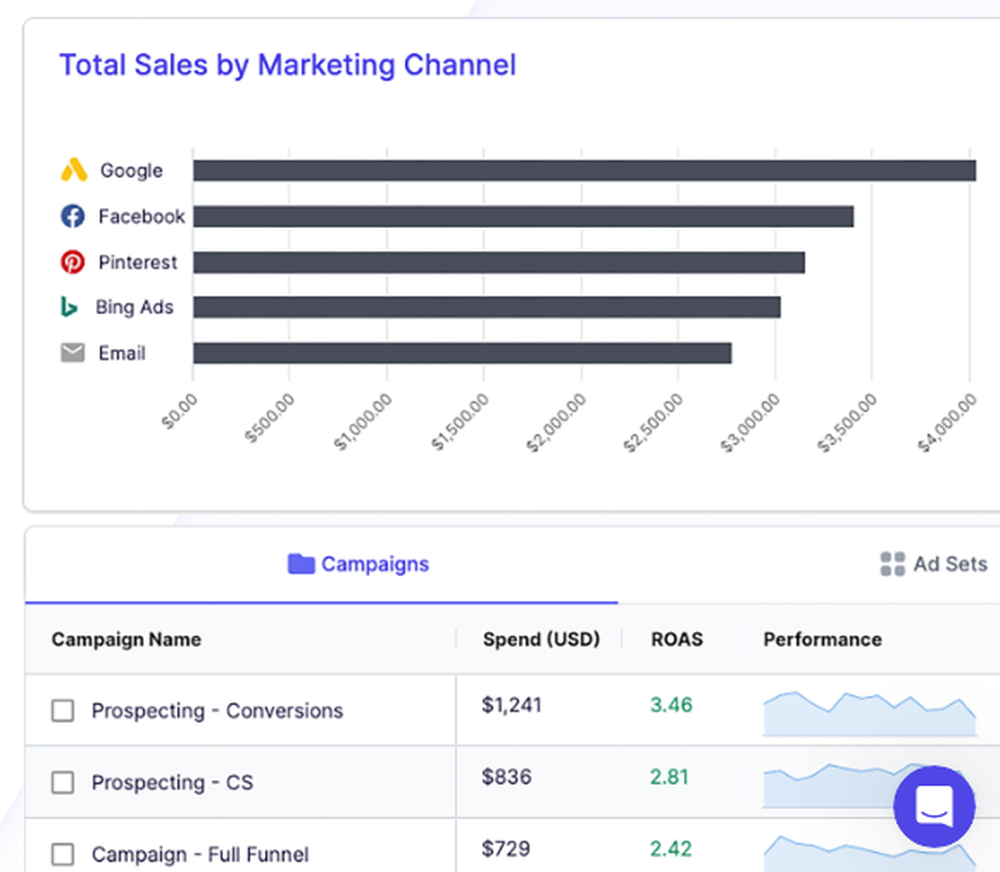Image resolution: width=1000 pixels, height=872 pixels.
Task: Open Prospecting - Conversions performance sparkline
Action: (870, 713)
